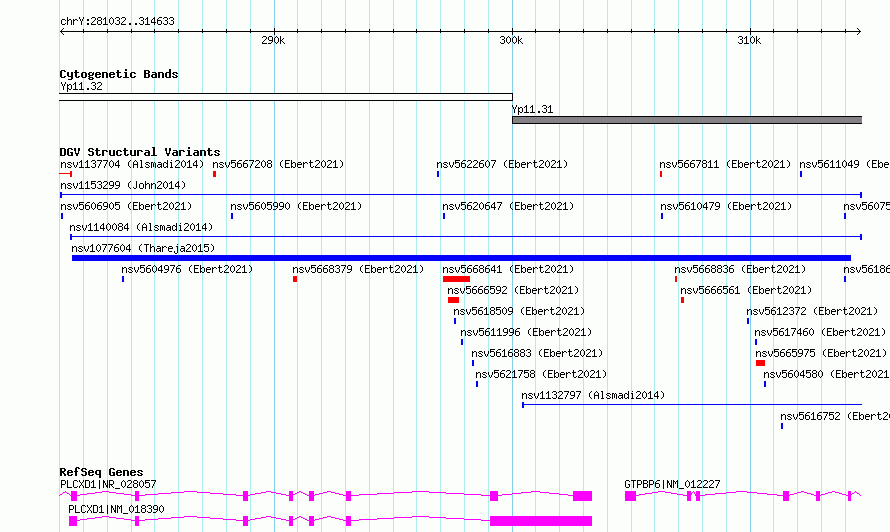The width and height of the screenshot is (890, 532).
Task: Click nsv5618509 (Ebert2021) label
Action: point(519,311)
